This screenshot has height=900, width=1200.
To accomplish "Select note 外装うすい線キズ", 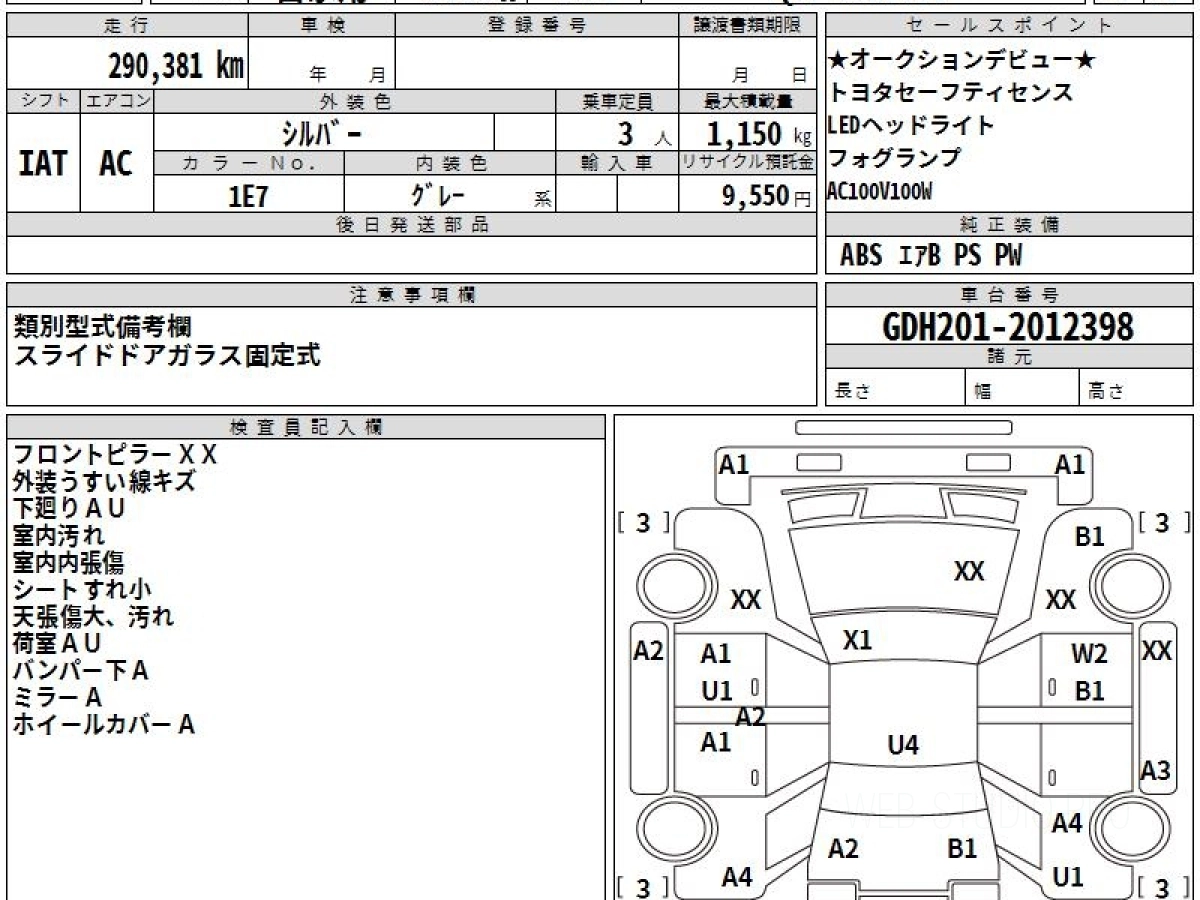I will (x=104, y=482).
